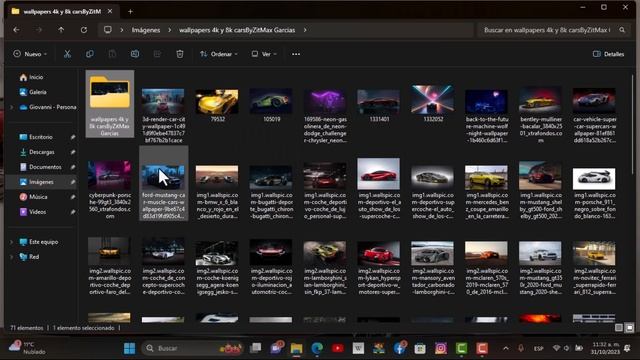Select the wallpapers 4k y 8k tab
This screenshot has height=360, width=640.
click(61, 11)
